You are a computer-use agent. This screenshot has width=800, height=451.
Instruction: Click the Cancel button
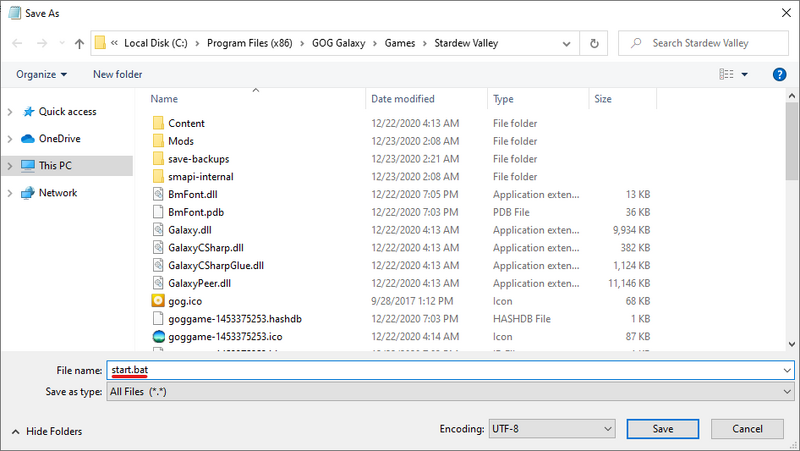click(x=747, y=429)
